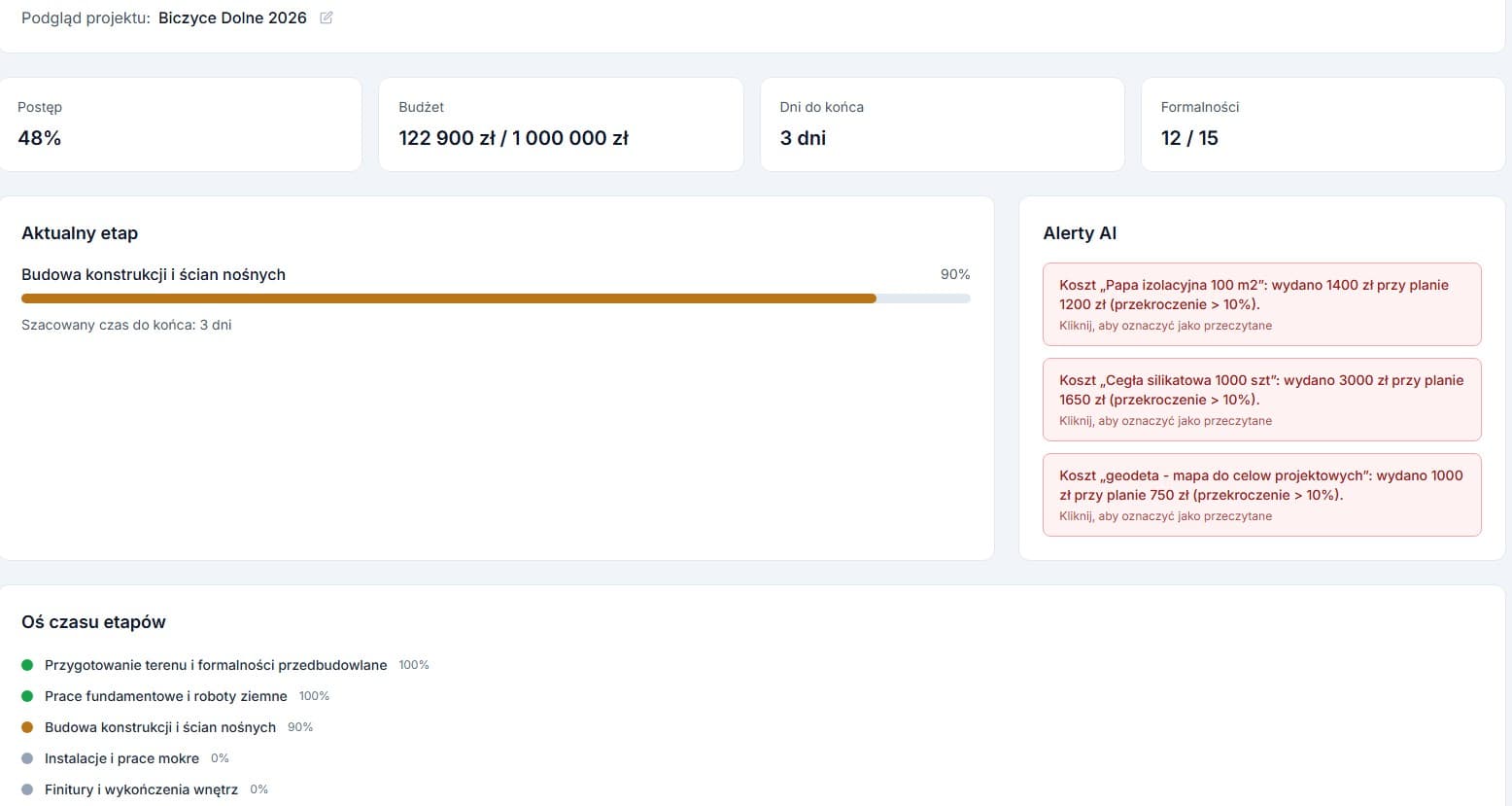1512x806 pixels.
Task: Click the green dot for Prace fundamentowe stage
Action: click(x=27, y=696)
